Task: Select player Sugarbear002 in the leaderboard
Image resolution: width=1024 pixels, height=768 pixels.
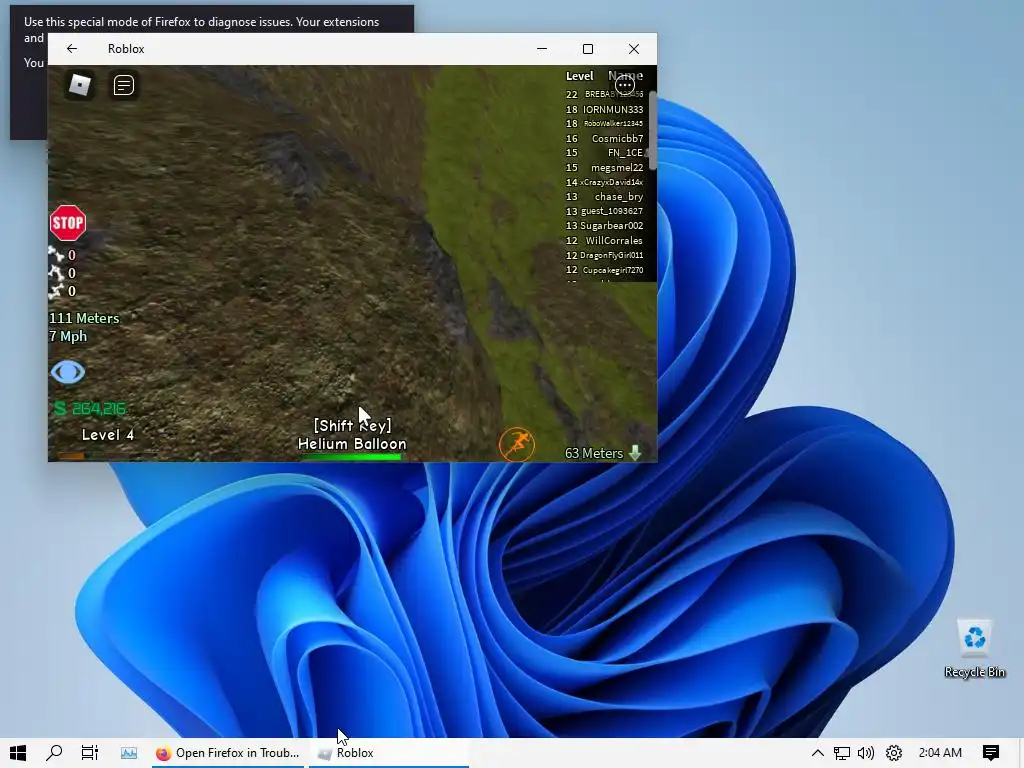Action: [604, 225]
